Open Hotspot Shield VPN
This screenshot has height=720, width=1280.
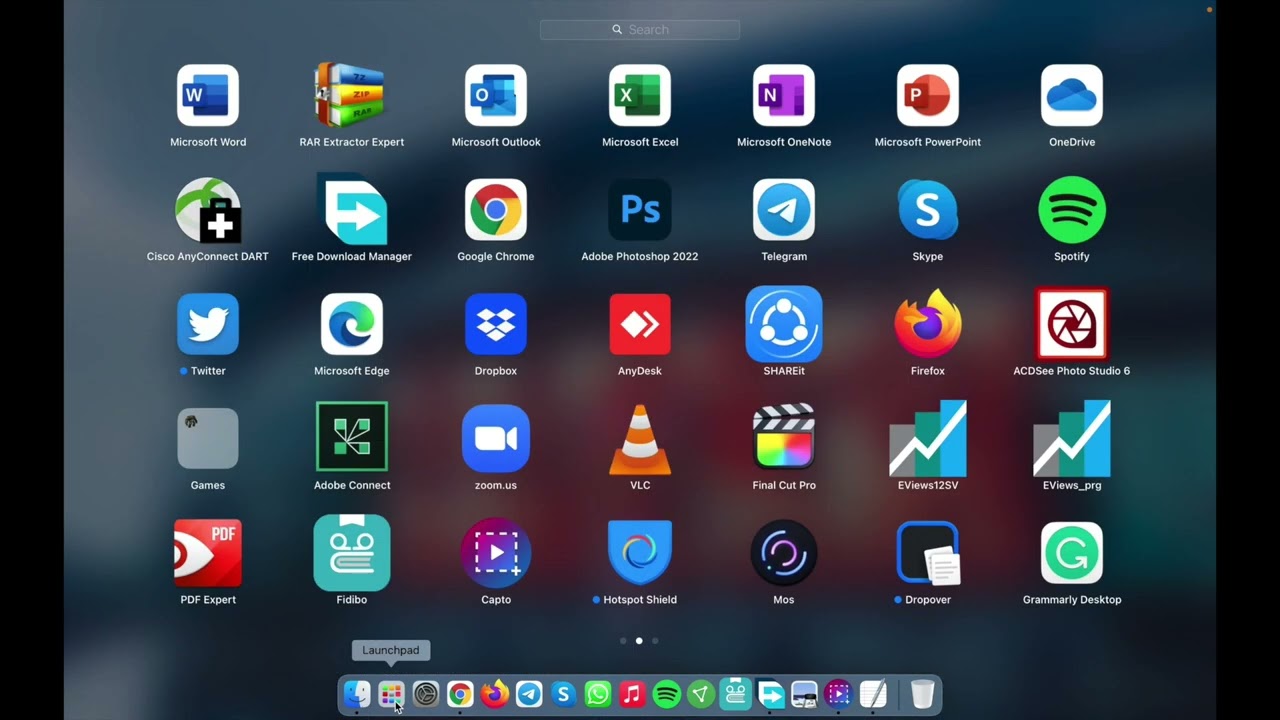(x=640, y=552)
